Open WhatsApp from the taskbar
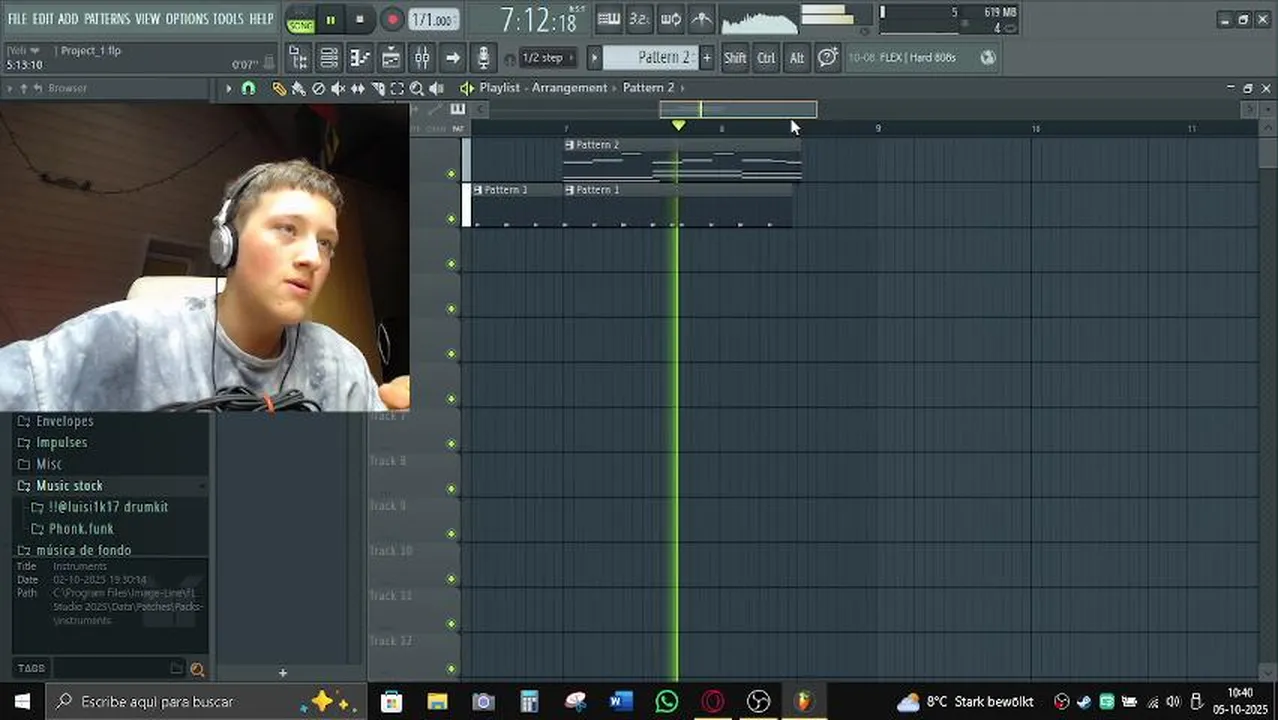Viewport: 1278px width, 720px height. pyautogui.click(x=666, y=701)
